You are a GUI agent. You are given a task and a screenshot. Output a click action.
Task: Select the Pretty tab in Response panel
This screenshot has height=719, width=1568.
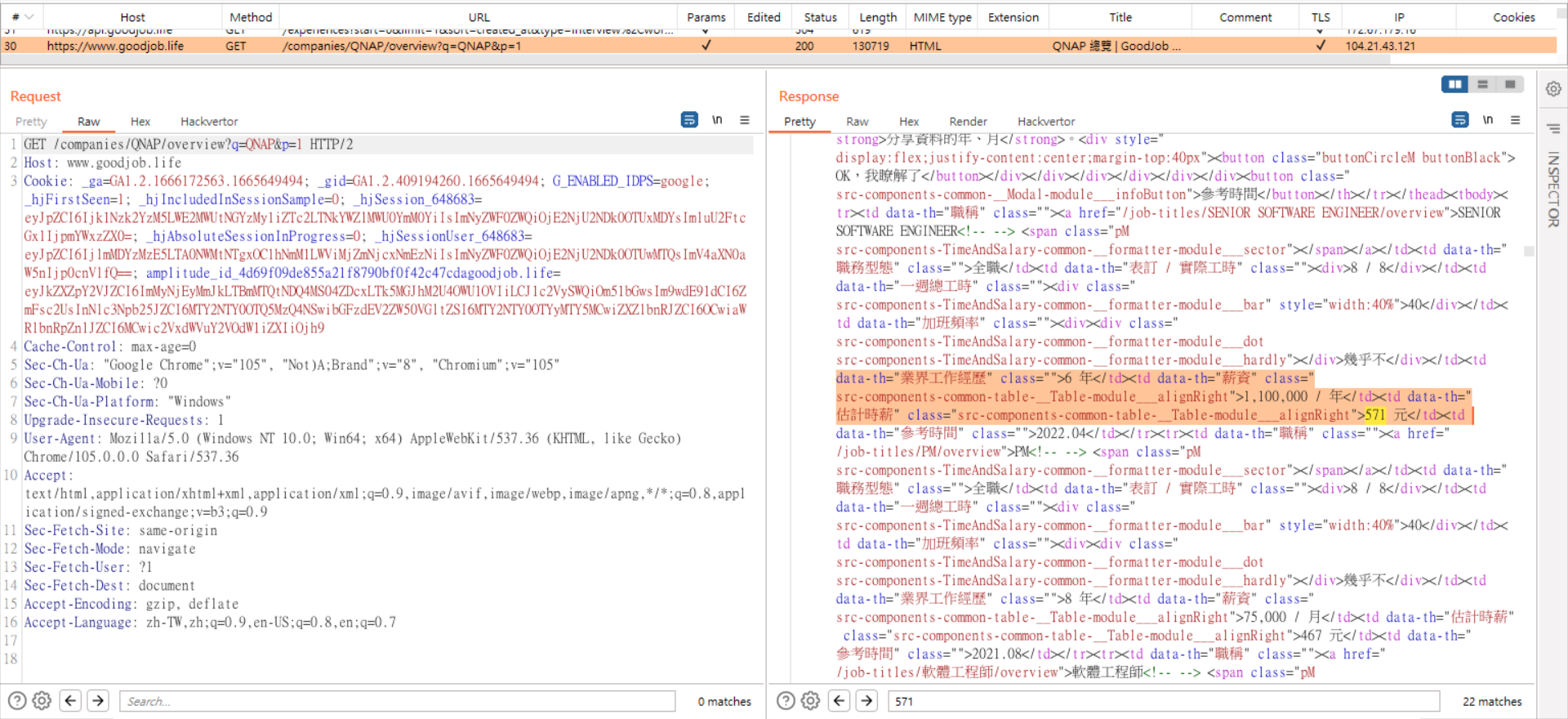tap(800, 122)
